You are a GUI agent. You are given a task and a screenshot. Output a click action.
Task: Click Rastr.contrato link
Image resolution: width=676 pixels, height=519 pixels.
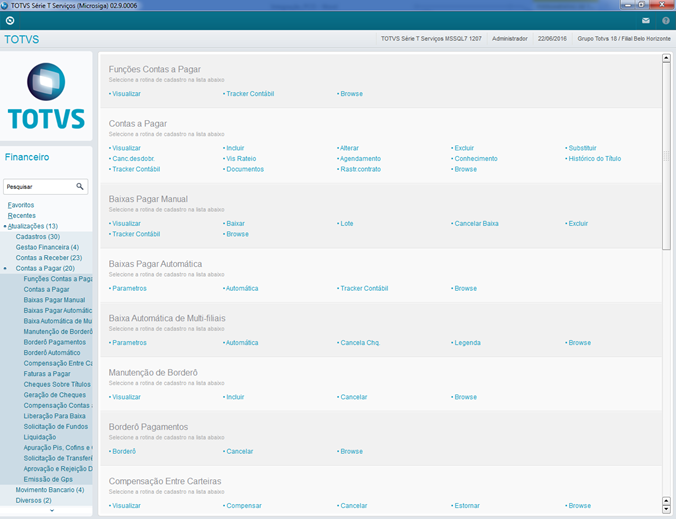(360, 169)
